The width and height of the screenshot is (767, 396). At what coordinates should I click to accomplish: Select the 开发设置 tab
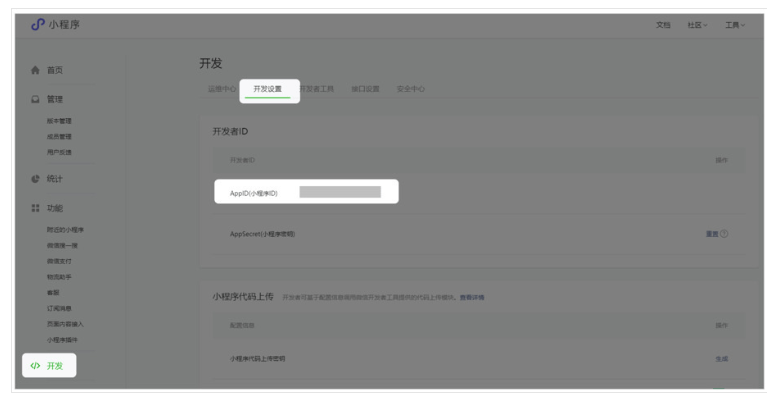click(x=268, y=89)
